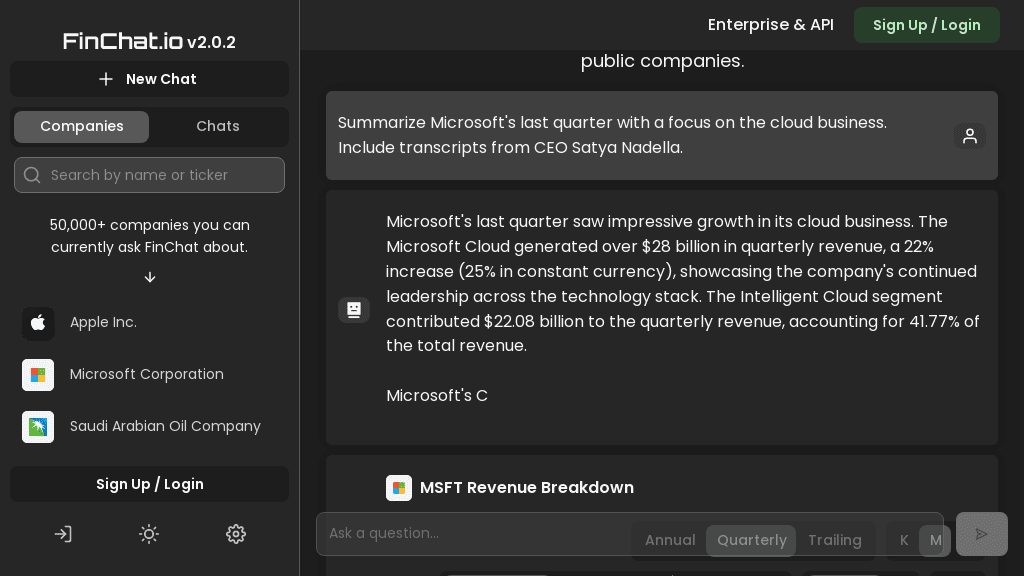Click the Saudi Arabian Oil Company logo
Viewport: 1024px width, 576px height.
[38, 426]
